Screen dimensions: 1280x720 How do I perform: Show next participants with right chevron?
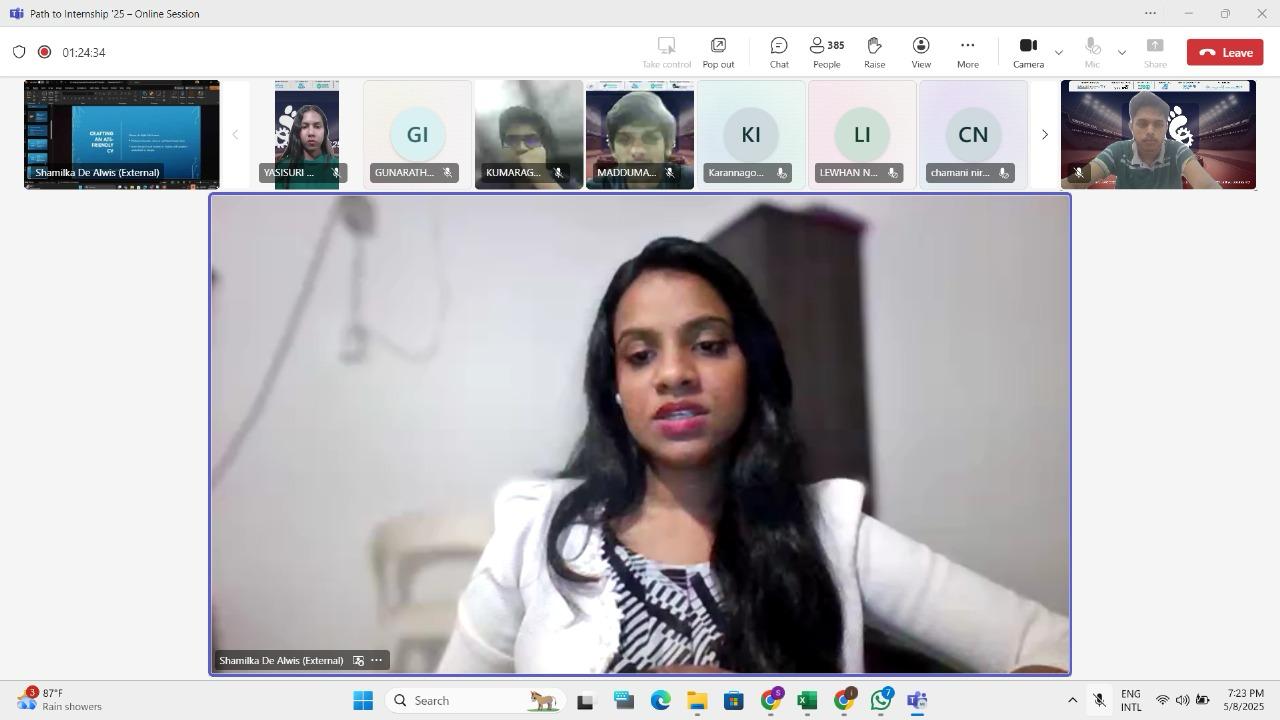pyautogui.click(x=1044, y=135)
